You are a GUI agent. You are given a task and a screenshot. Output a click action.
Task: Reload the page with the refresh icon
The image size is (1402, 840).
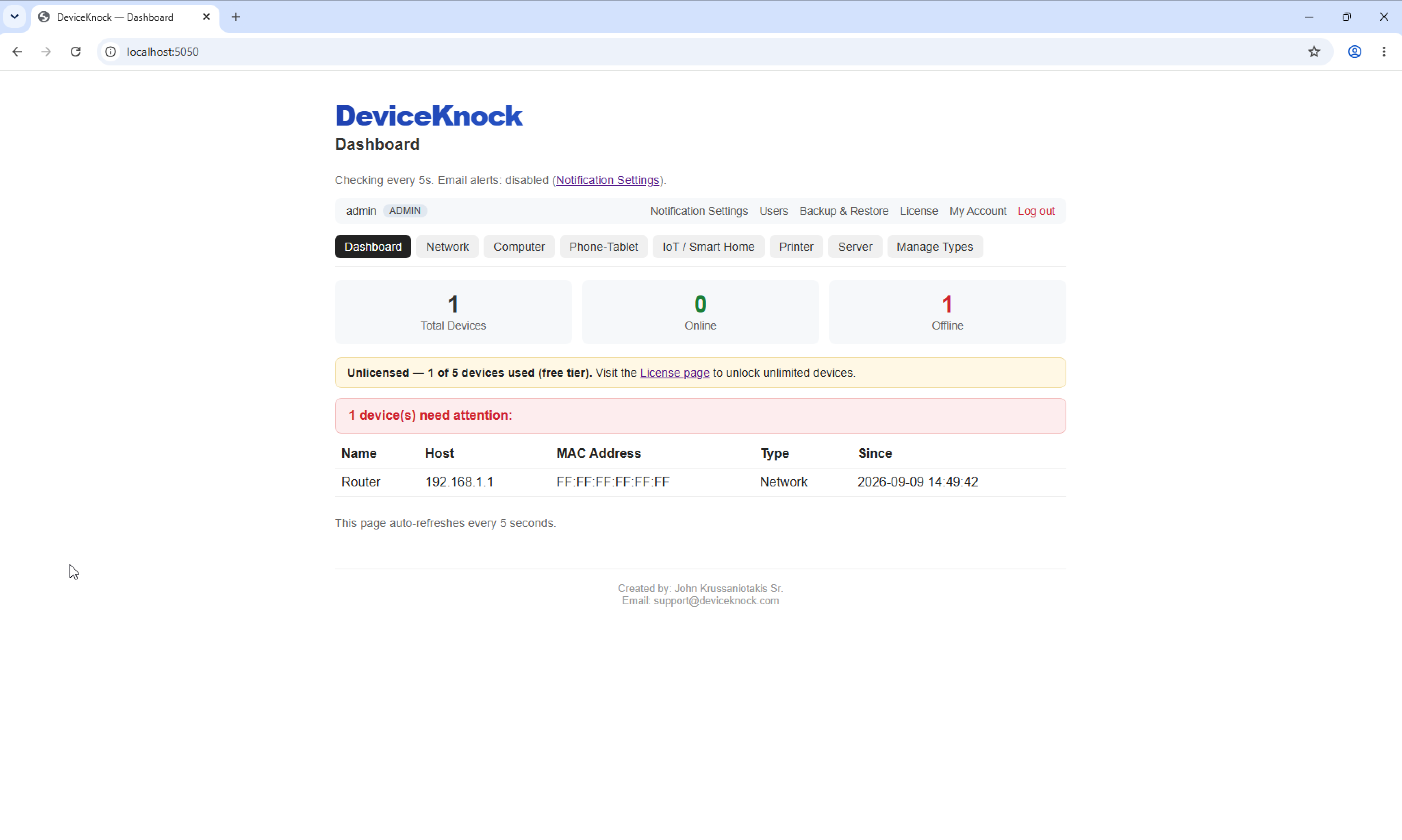(x=75, y=52)
